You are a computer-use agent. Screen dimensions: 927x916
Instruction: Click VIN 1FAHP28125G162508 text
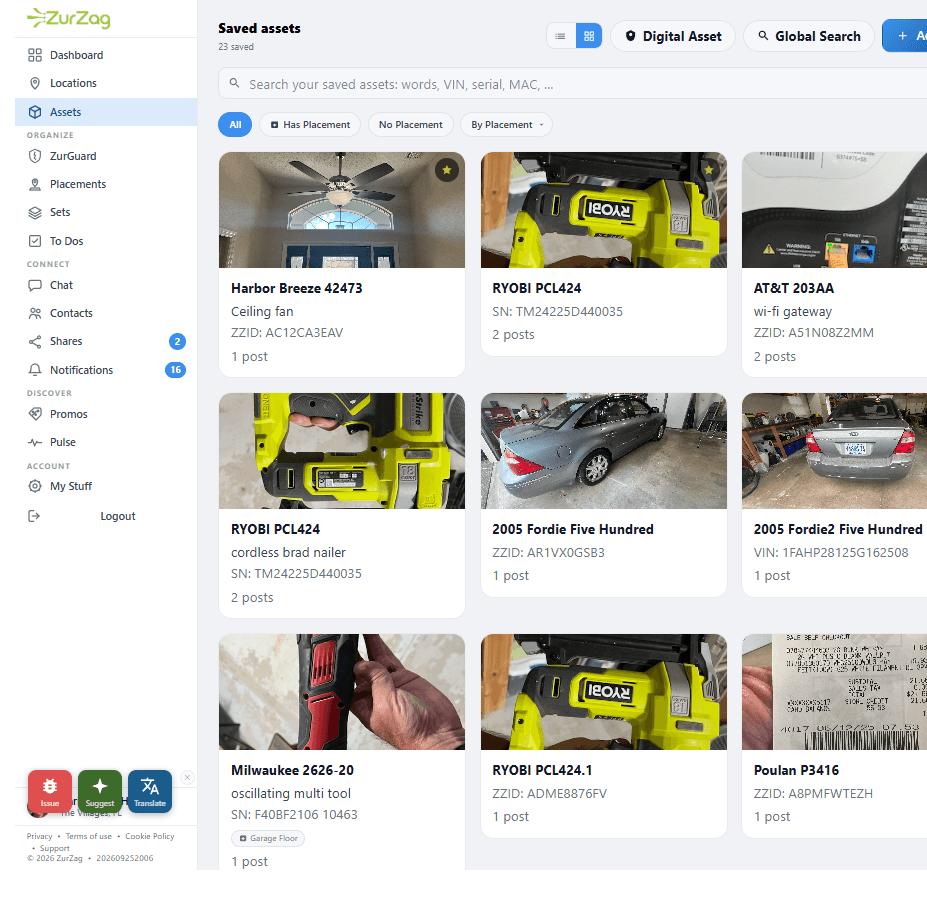point(831,552)
